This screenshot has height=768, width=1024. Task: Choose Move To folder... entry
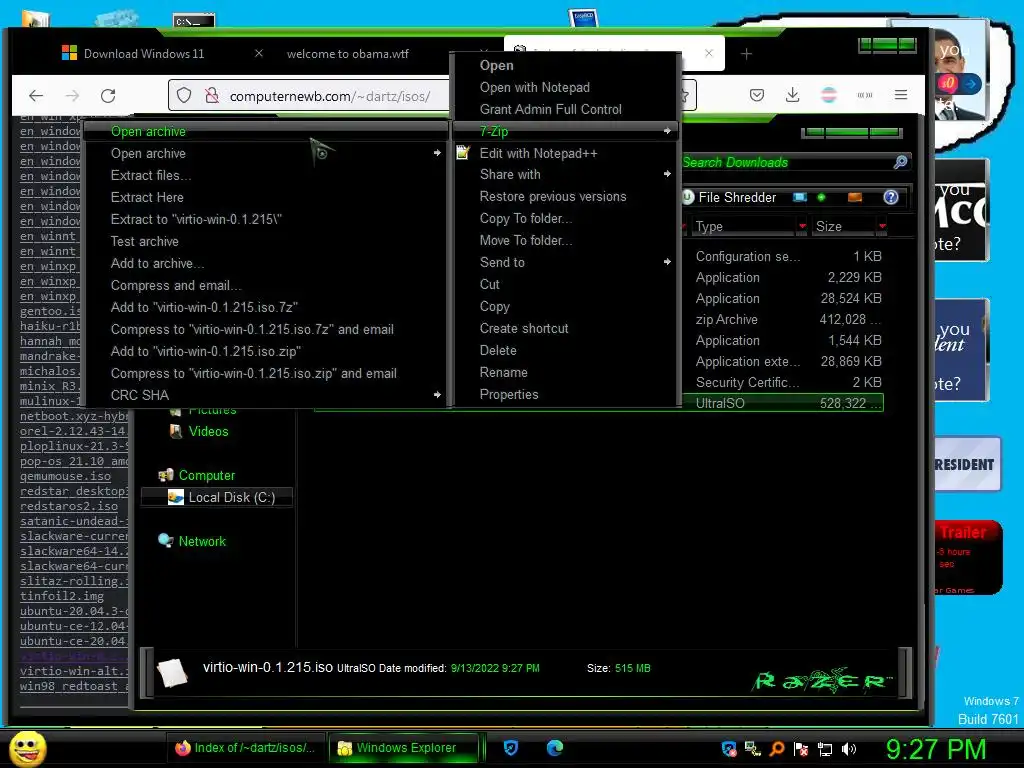click(x=566, y=240)
